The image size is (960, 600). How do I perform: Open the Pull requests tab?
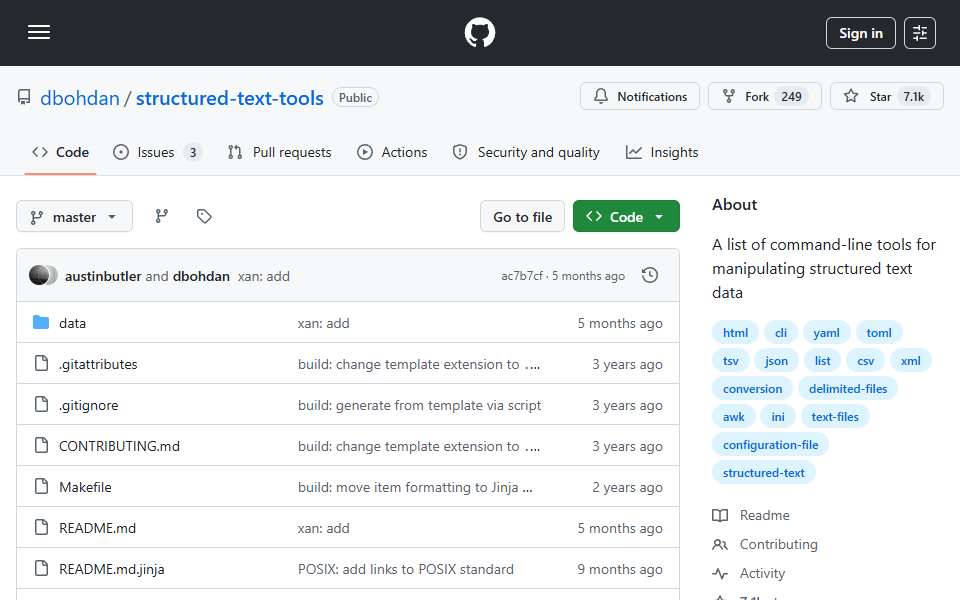coord(280,152)
